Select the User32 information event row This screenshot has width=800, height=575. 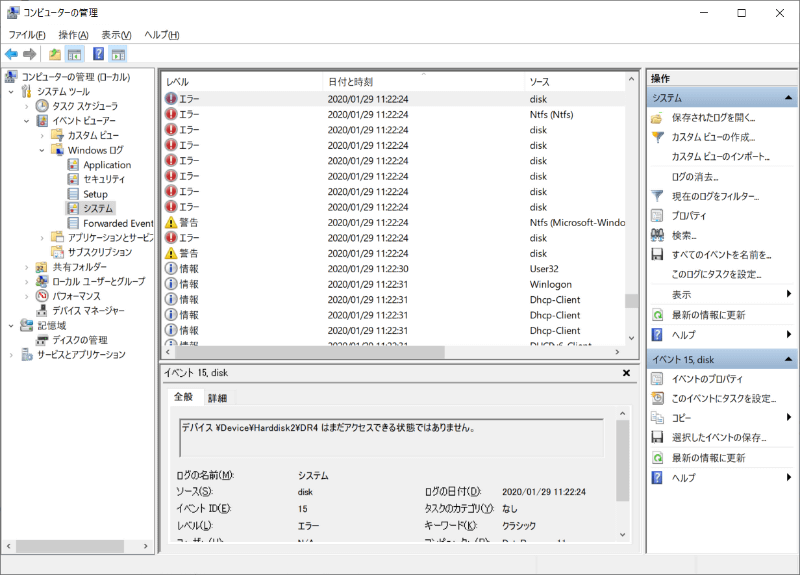pyautogui.click(x=393, y=269)
